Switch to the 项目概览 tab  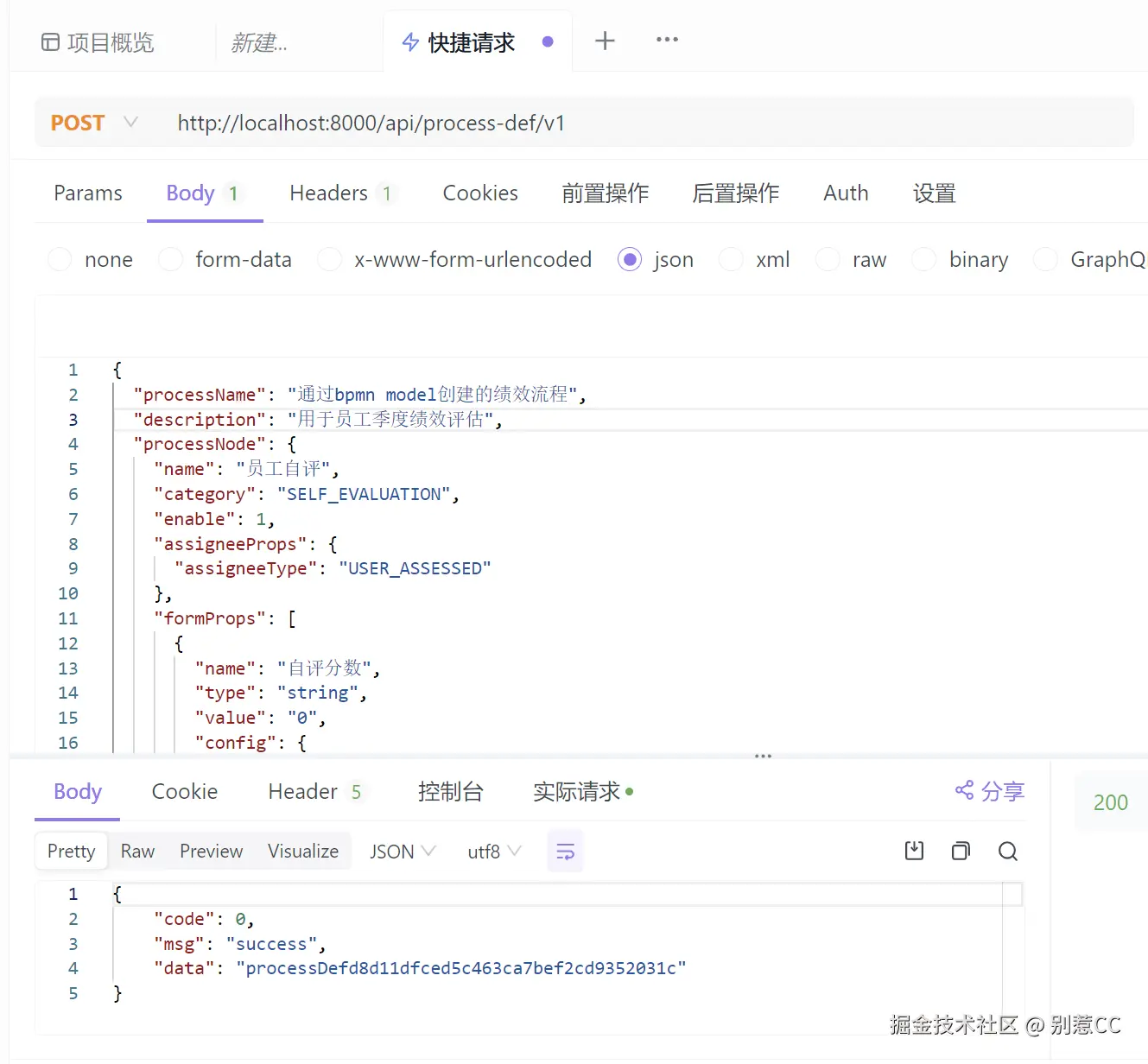coord(98,42)
